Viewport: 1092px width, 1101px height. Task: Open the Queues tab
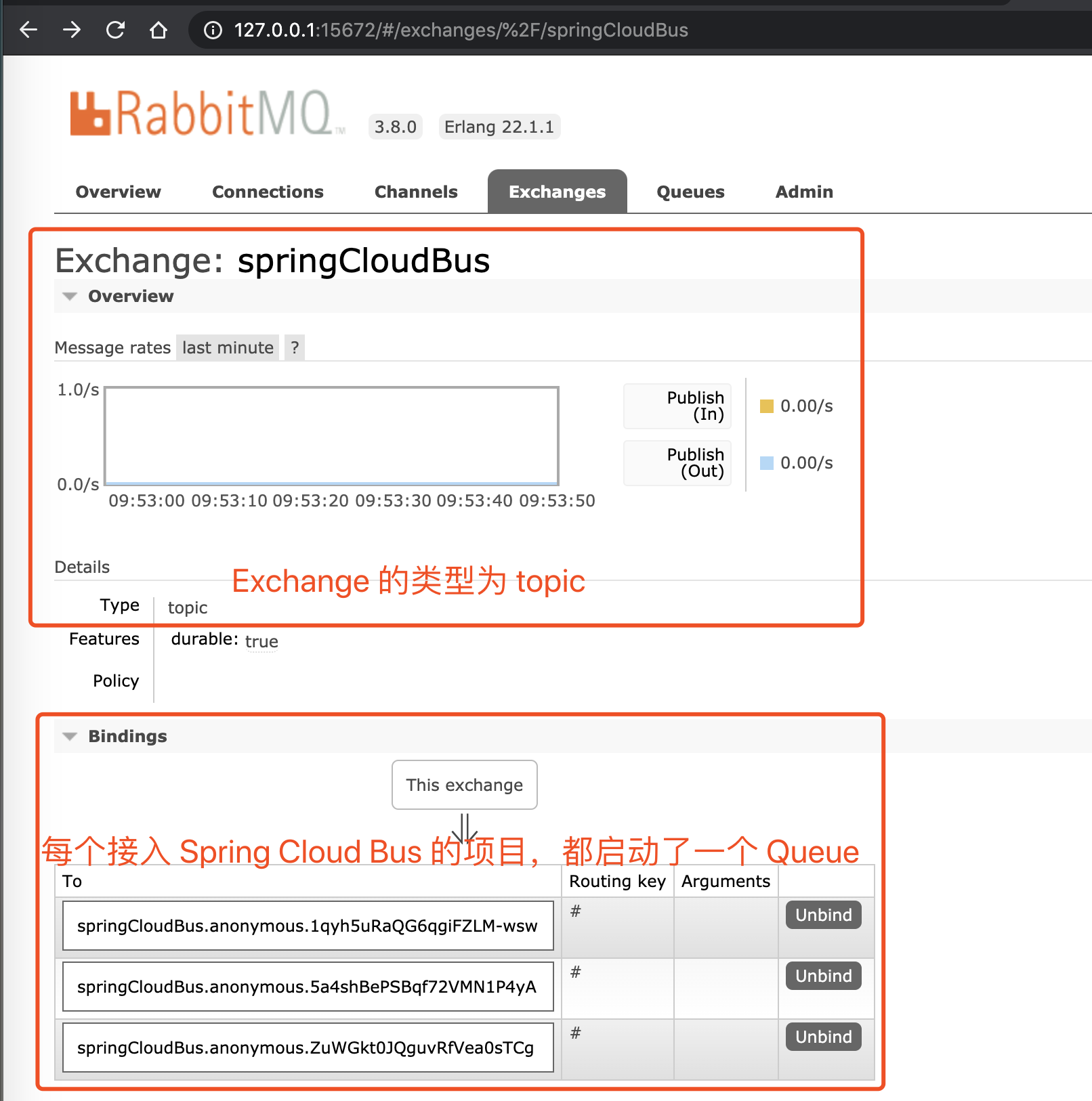690,192
